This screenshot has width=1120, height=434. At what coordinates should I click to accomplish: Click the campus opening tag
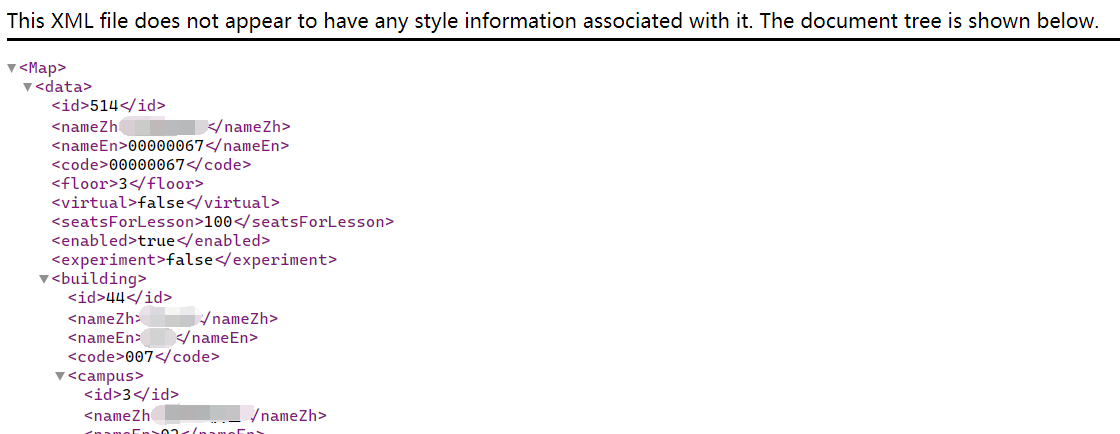(105, 376)
